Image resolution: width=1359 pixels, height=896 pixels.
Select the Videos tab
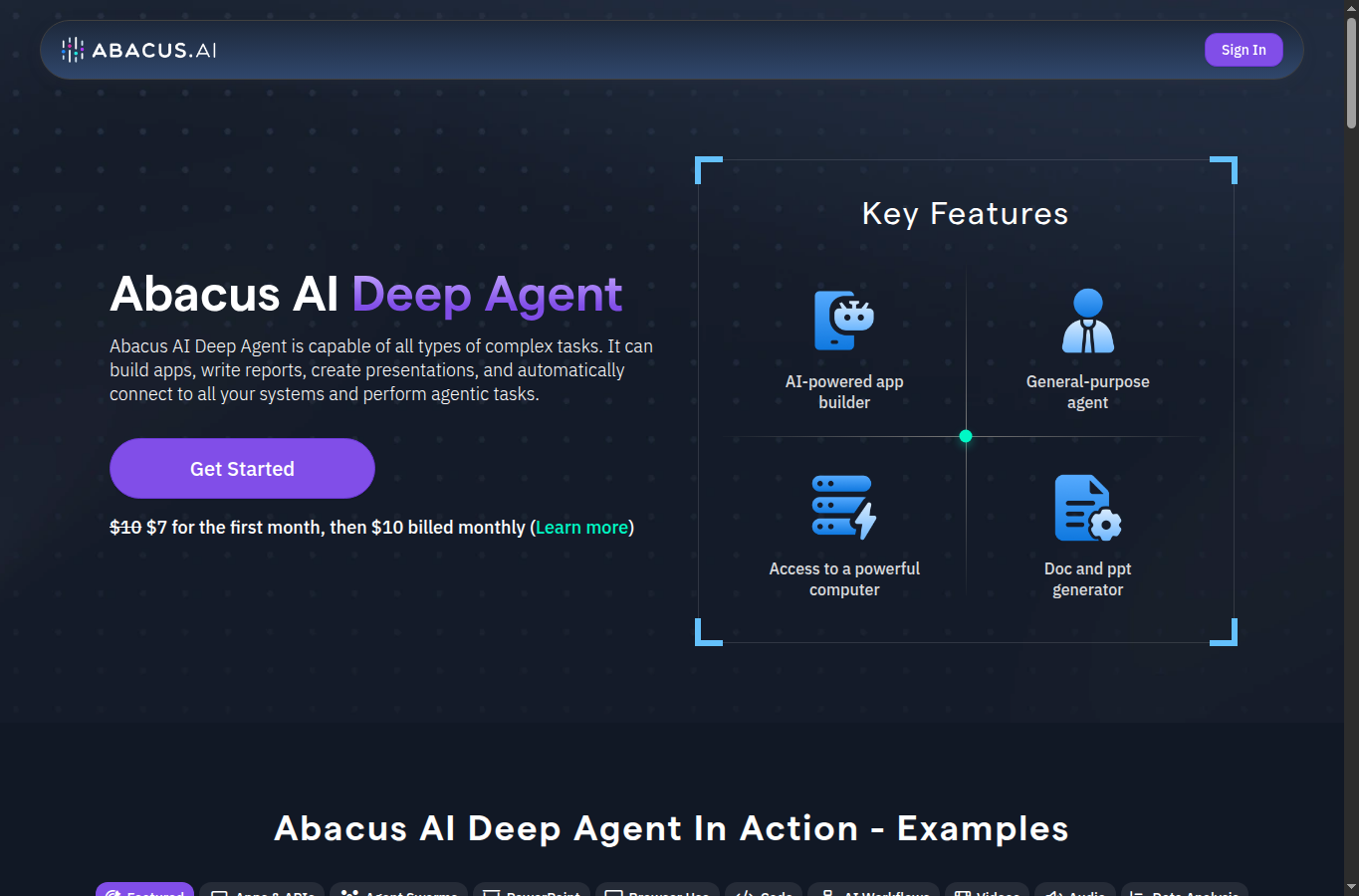(987, 889)
